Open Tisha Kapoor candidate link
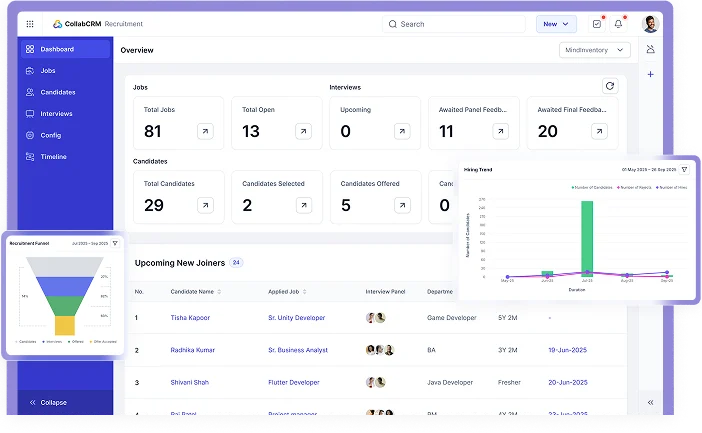Viewport: 702px width, 433px height. pos(191,318)
